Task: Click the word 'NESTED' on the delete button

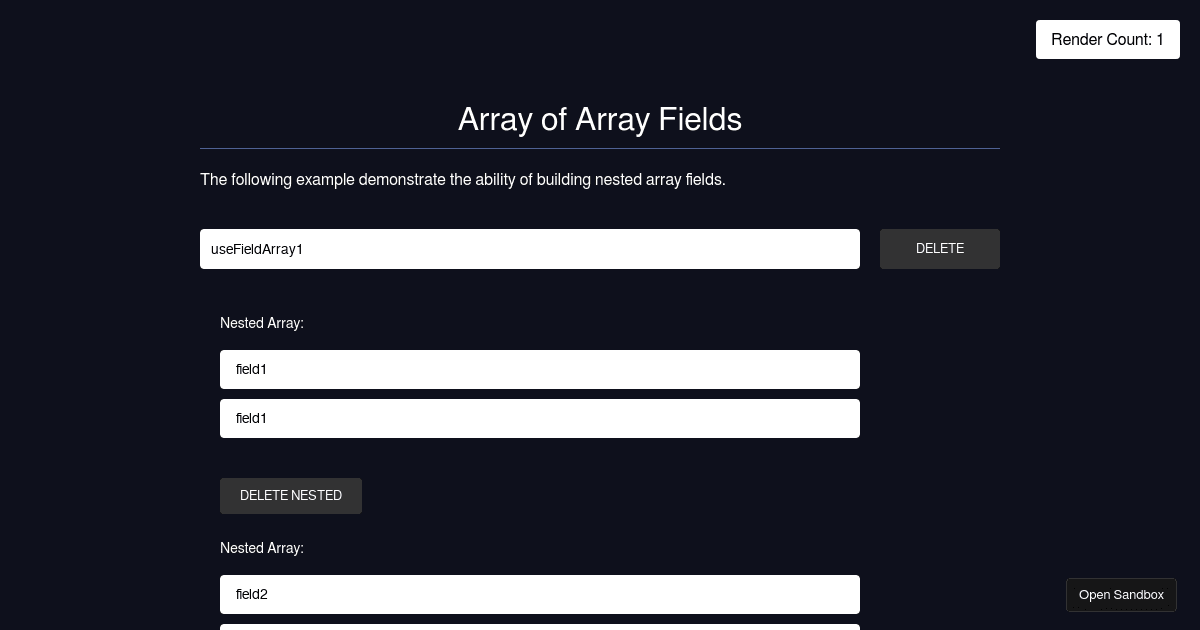Action: [313, 496]
